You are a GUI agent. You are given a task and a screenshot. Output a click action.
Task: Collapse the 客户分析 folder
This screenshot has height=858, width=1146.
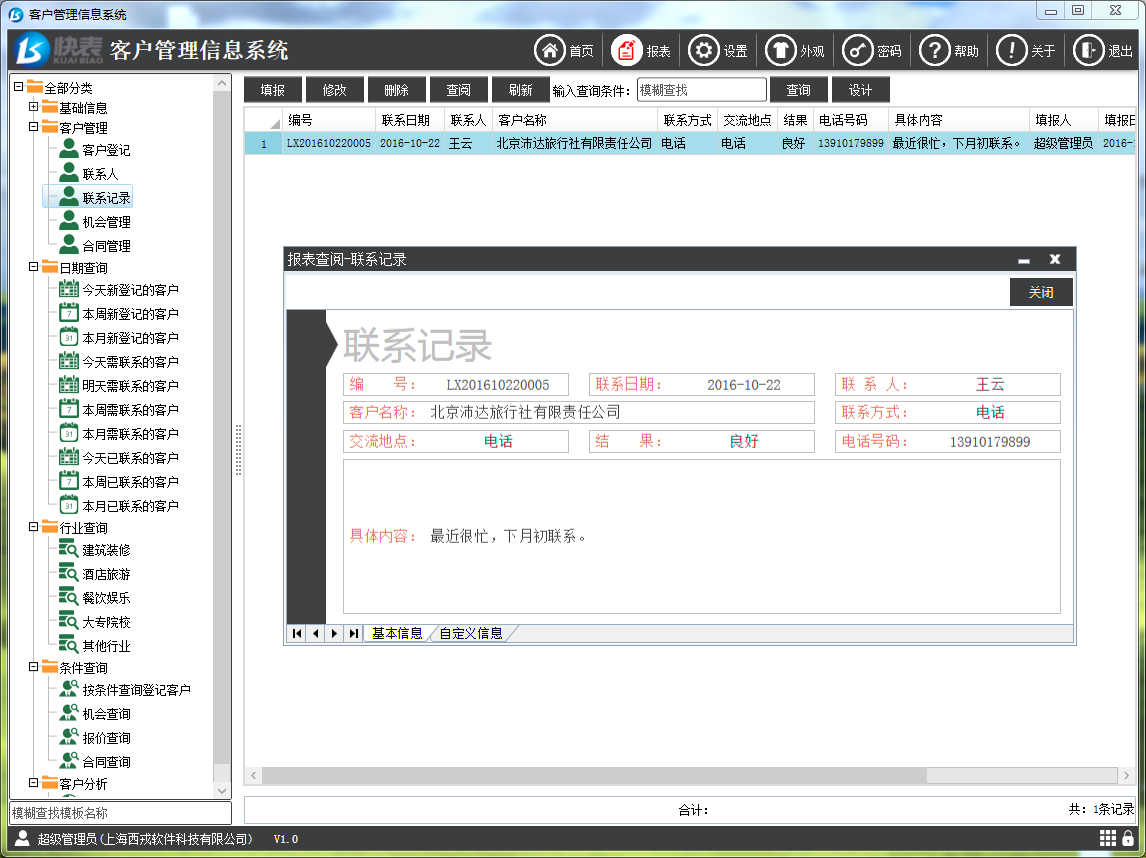click(x=34, y=783)
